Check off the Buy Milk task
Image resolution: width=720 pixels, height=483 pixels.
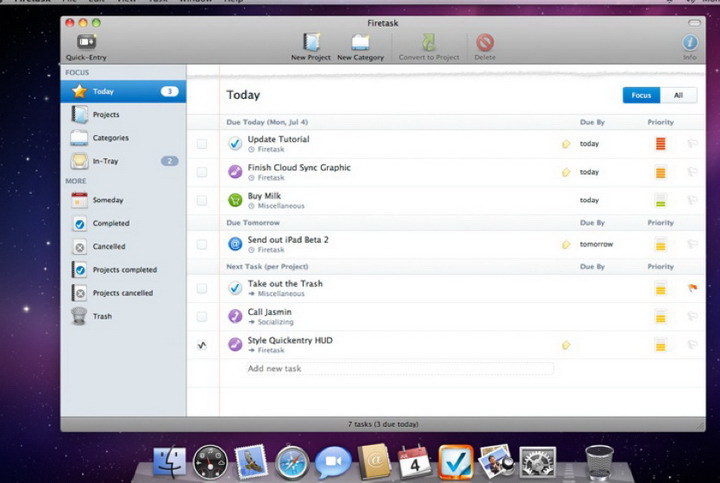tap(202, 201)
